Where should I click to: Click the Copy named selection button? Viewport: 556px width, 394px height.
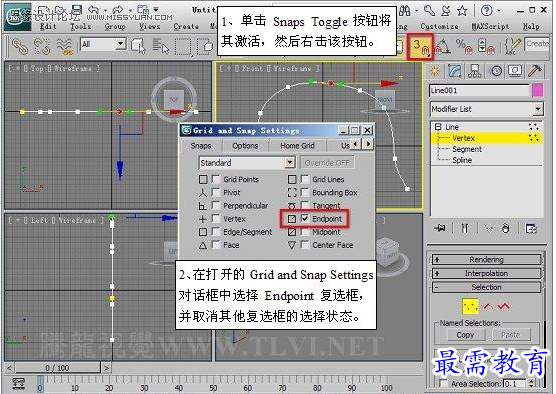[x=465, y=335]
